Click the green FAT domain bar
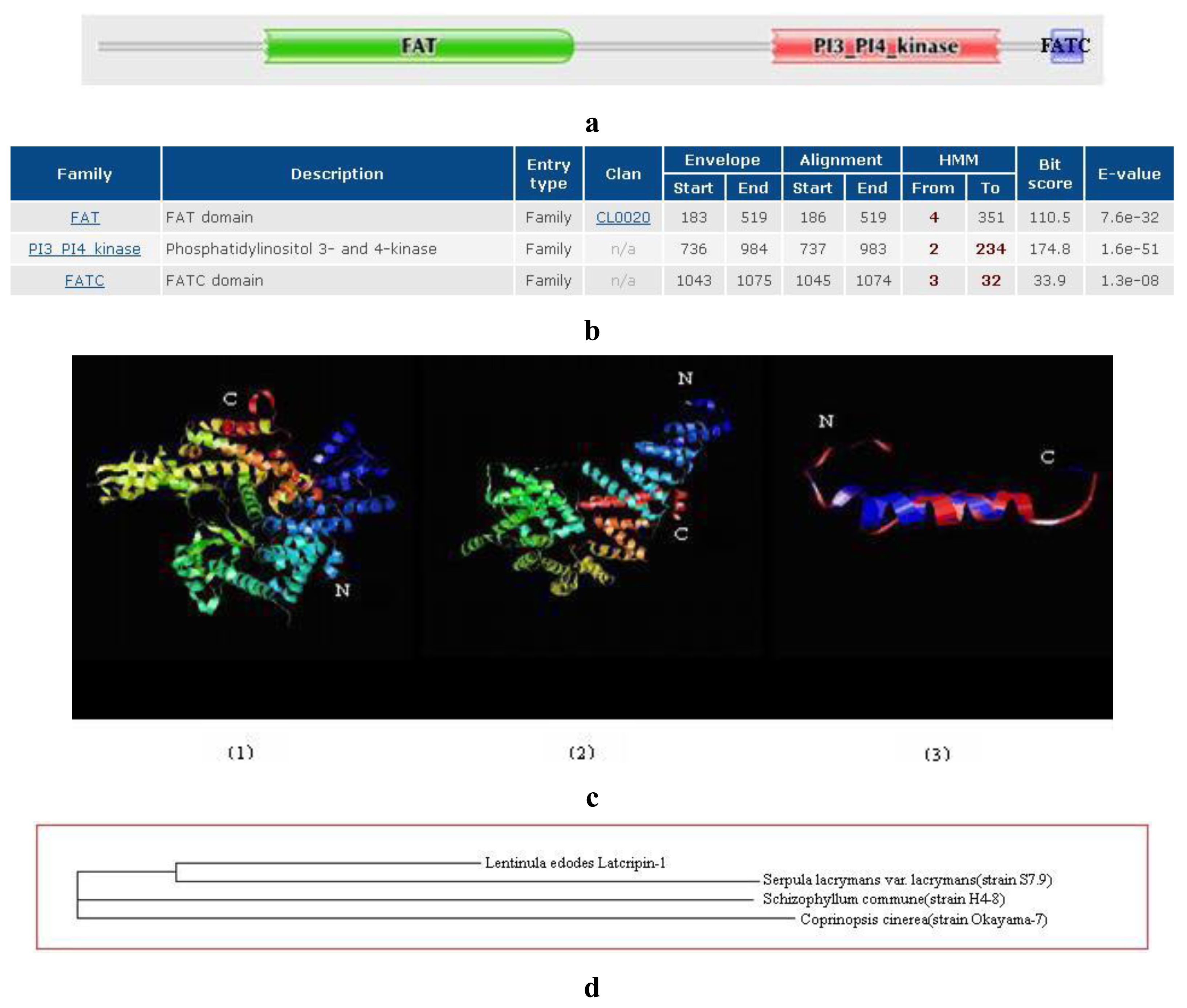The width and height of the screenshot is (1187, 1008). [418, 46]
